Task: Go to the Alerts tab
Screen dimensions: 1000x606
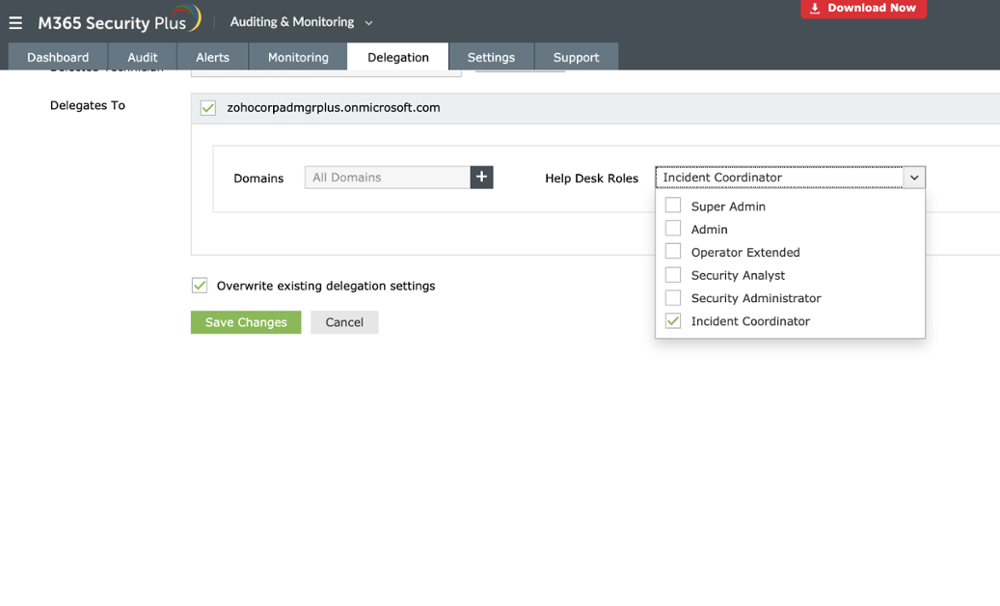Action: pos(212,57)
